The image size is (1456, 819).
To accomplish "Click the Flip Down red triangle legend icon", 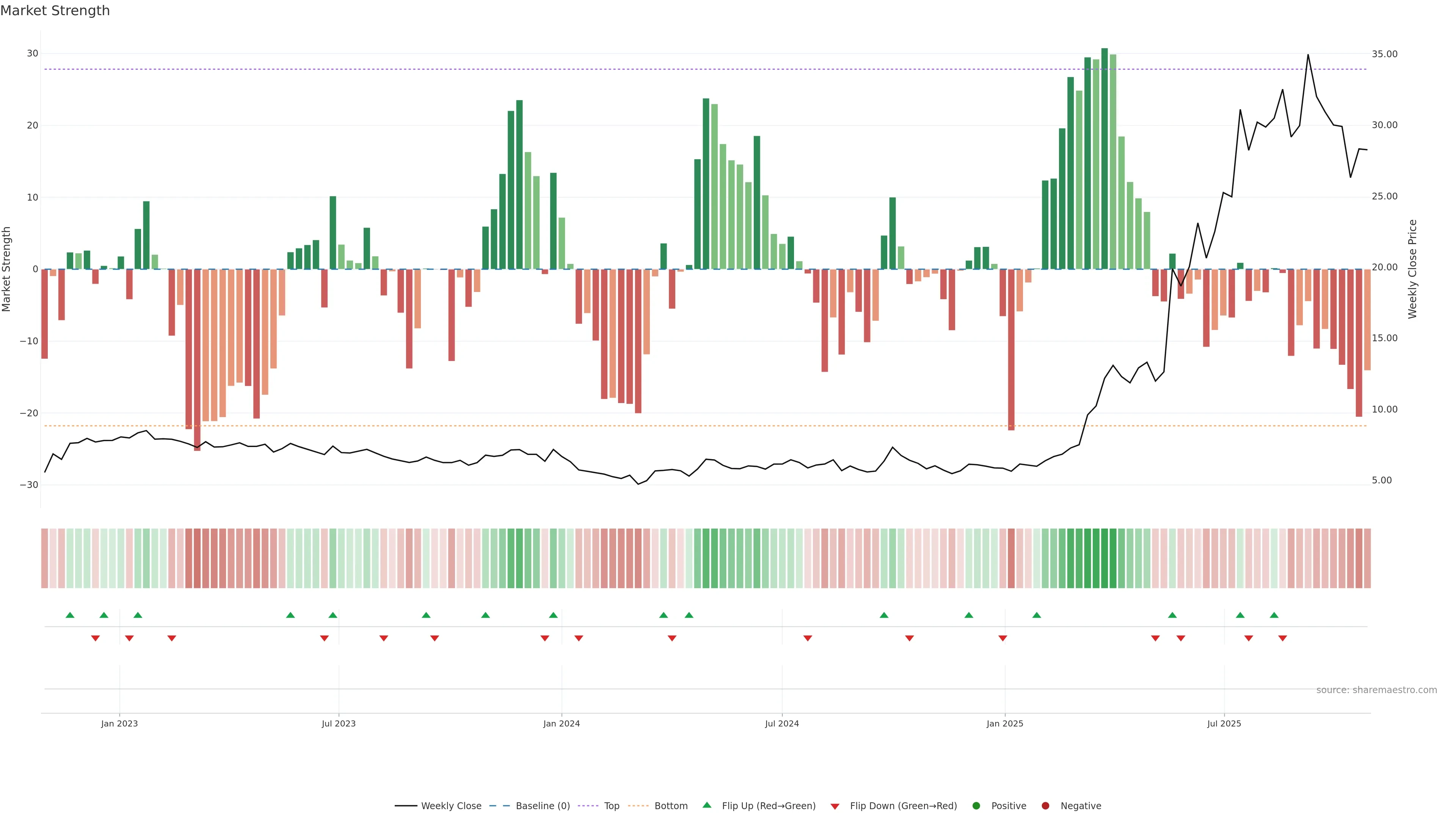I will coord(835,806).
